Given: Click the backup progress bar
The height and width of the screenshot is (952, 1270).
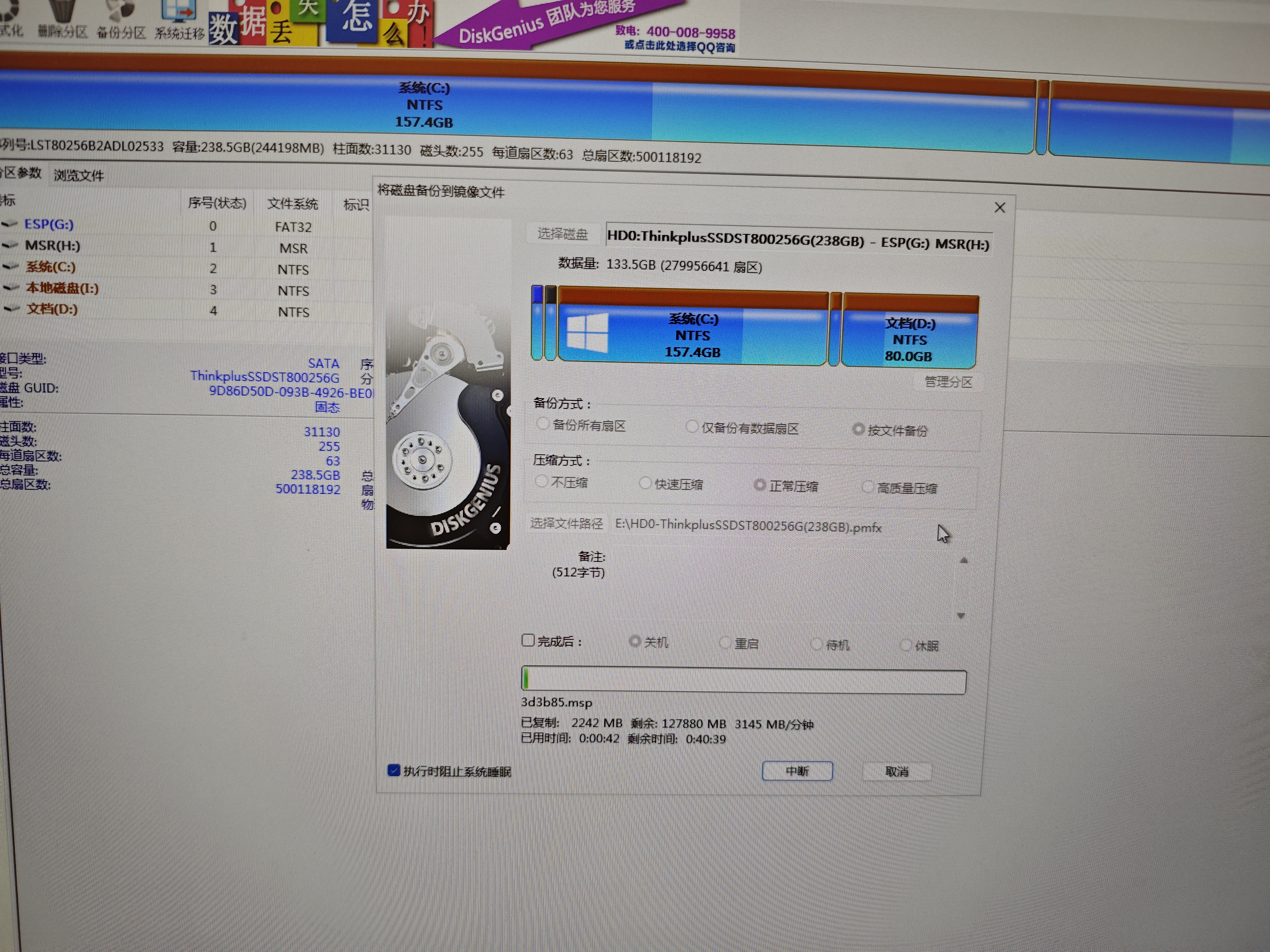Looking at the screenshot, I should pyautogui.click(x=744, y=681).
